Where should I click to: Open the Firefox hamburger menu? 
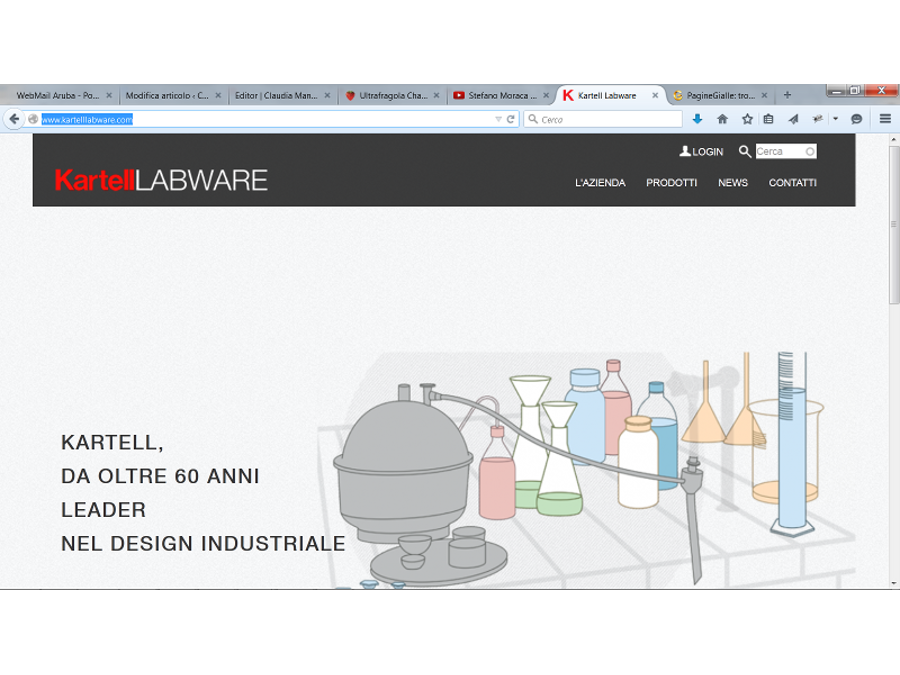[885, 119]
